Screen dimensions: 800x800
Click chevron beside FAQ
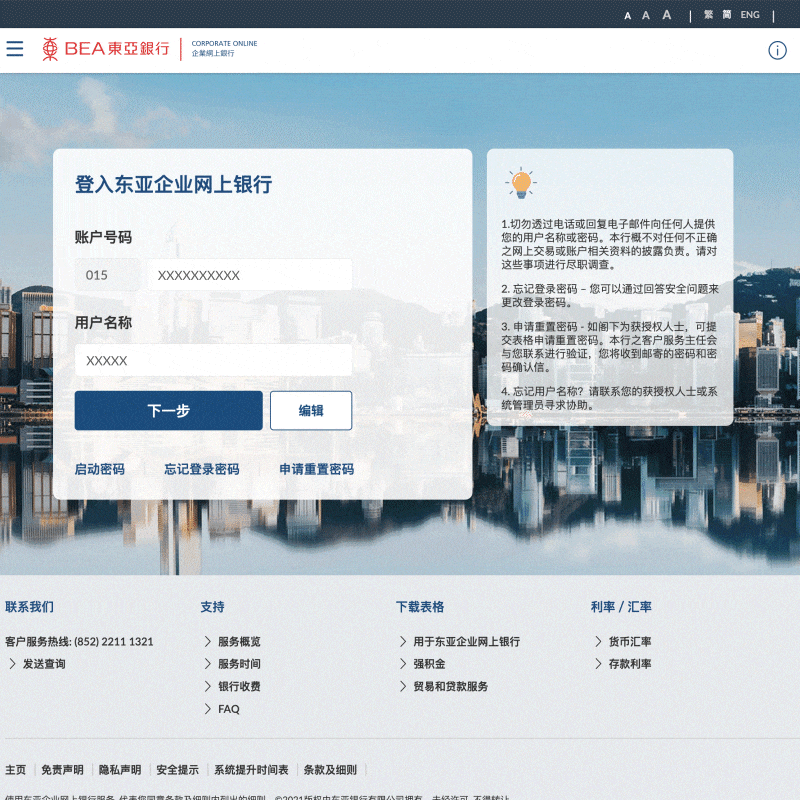pos(208,709)
